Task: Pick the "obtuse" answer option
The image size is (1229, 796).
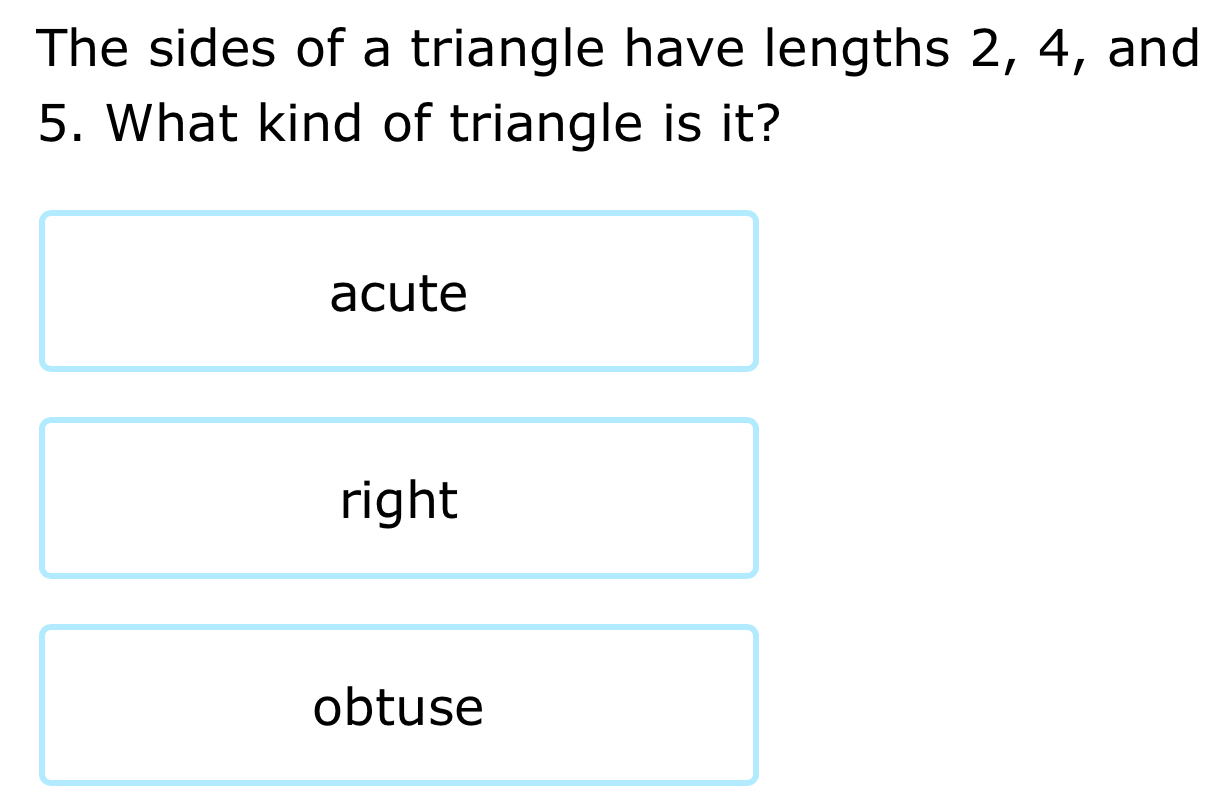Action: coord(399,705)
